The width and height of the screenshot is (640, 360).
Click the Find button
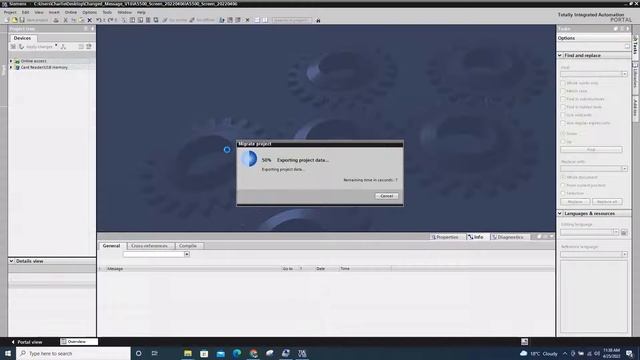click(591, 150)
